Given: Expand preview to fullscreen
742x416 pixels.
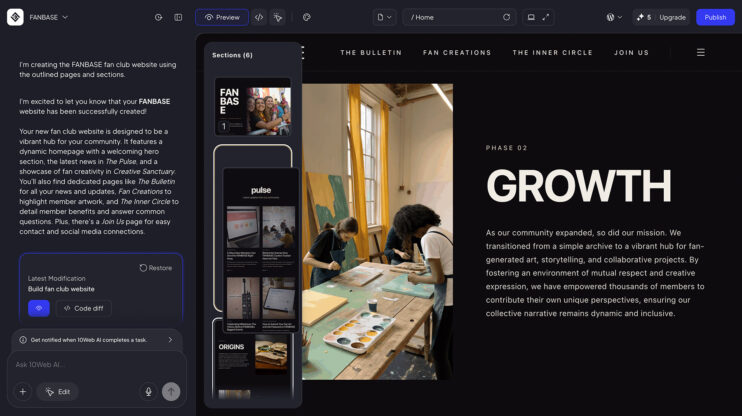Looking at the screenshot, I should (546, 17).
